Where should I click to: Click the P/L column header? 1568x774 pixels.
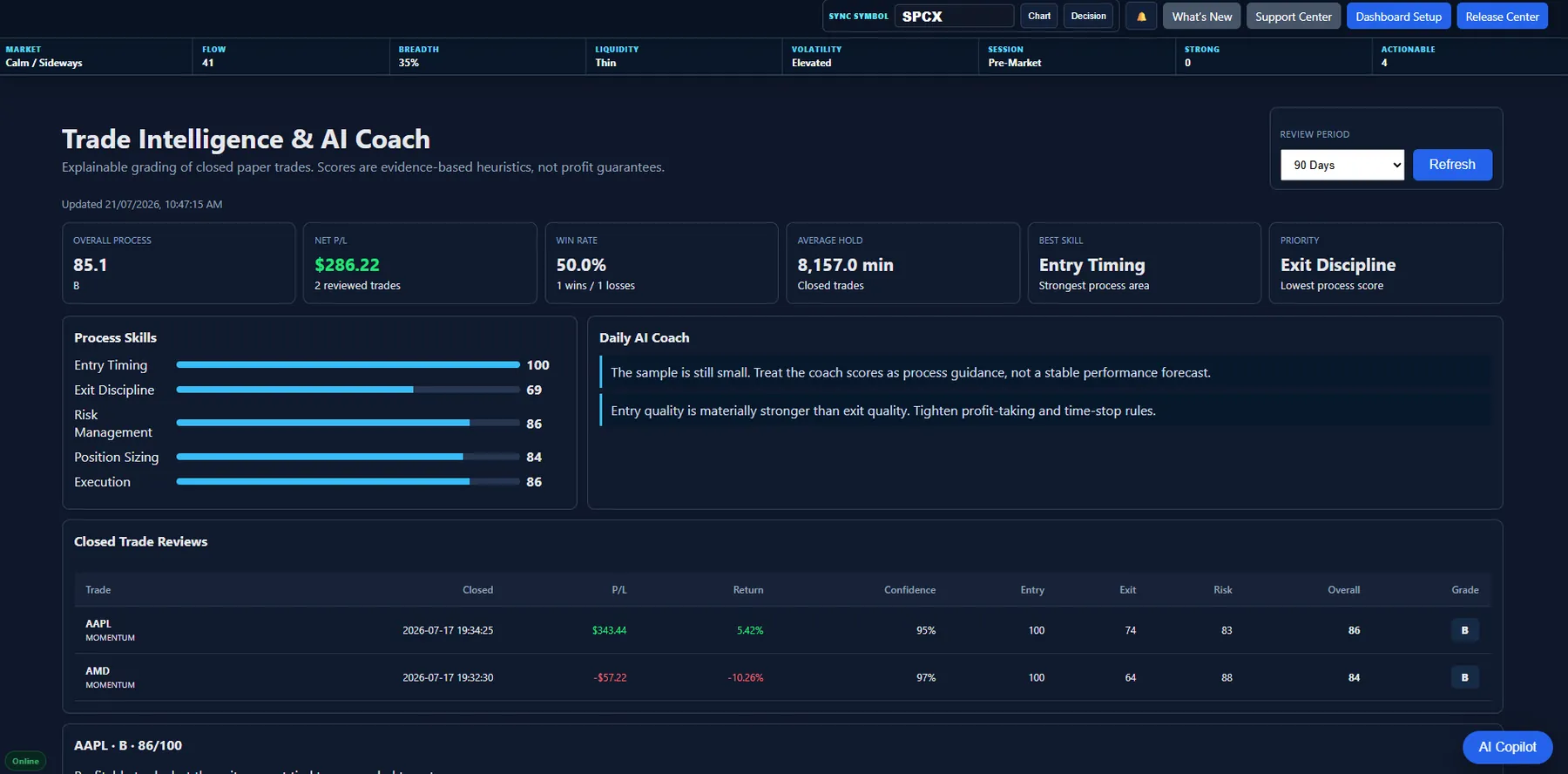pos(618,590)
